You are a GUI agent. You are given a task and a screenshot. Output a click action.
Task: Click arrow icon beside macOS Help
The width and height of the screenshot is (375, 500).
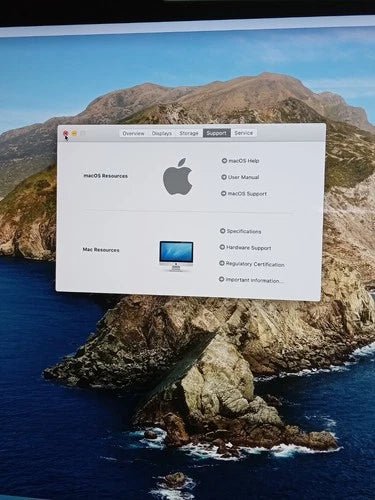pyautogui.click(x=224, y=161)
